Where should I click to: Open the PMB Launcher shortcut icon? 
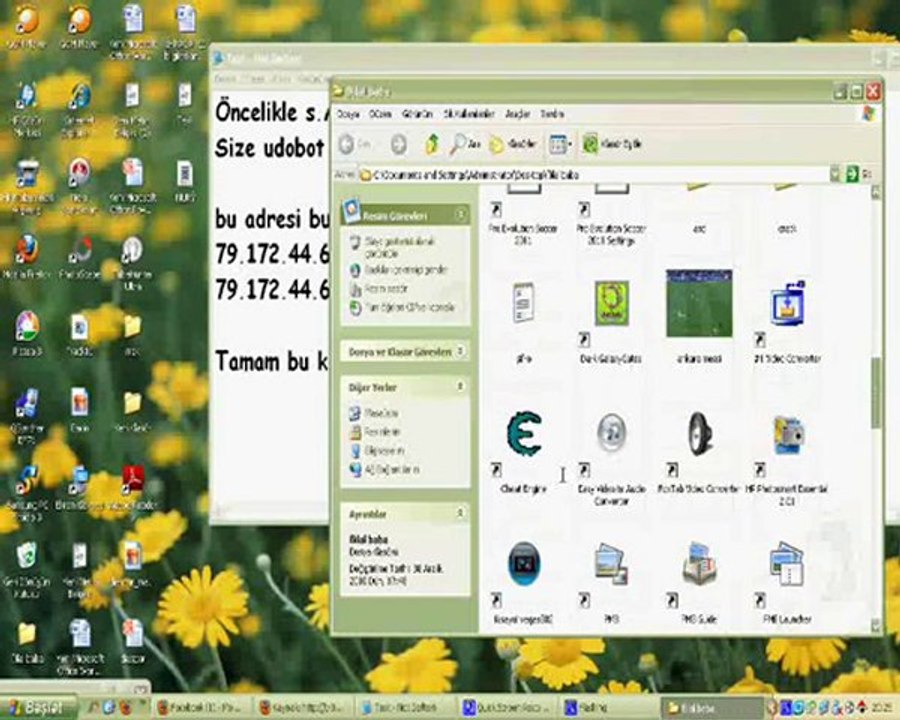click(x=788, y=564)
